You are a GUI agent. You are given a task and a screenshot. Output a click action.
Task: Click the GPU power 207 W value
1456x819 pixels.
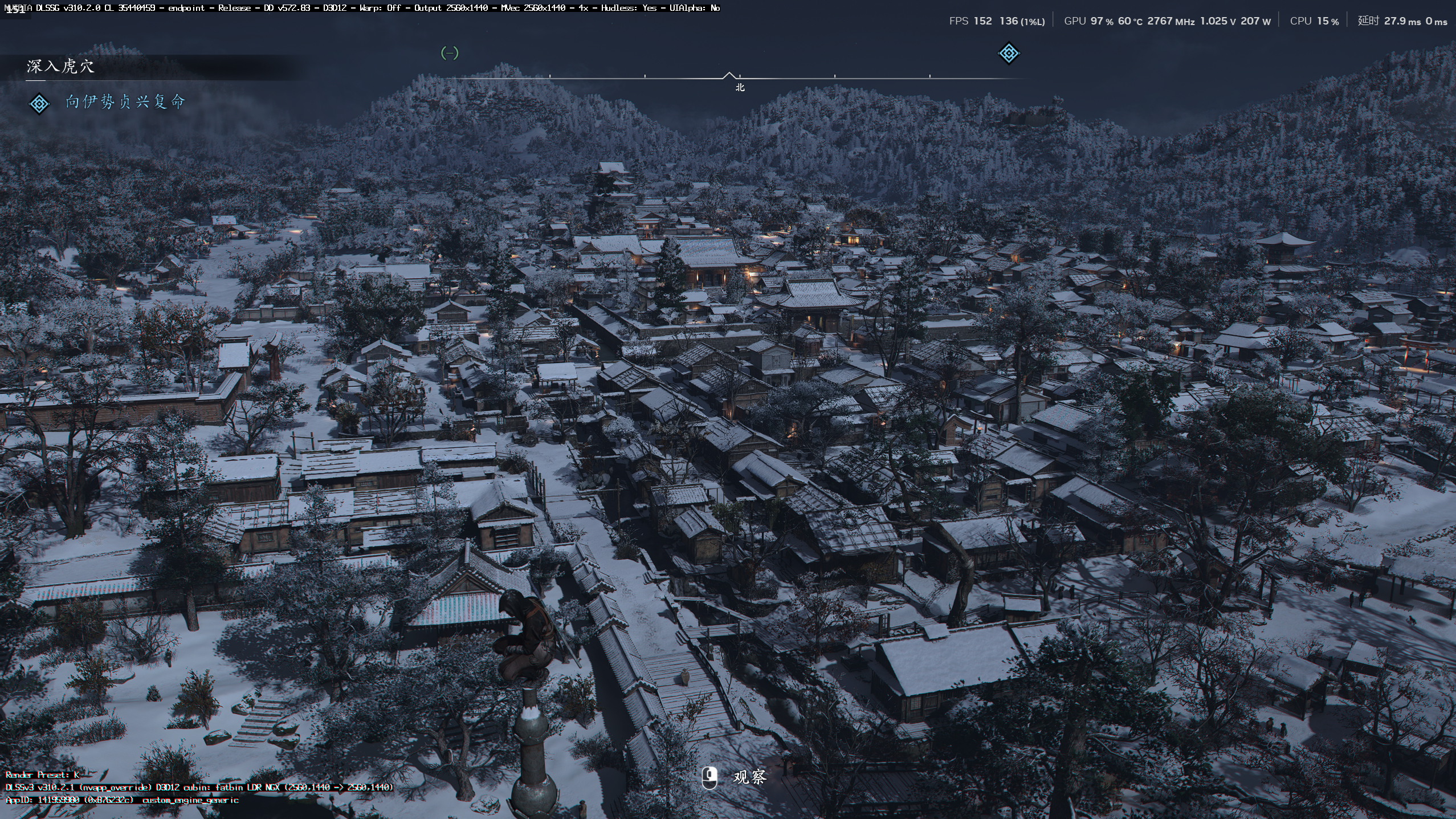pyautogui.click(x=1255, y=21)
